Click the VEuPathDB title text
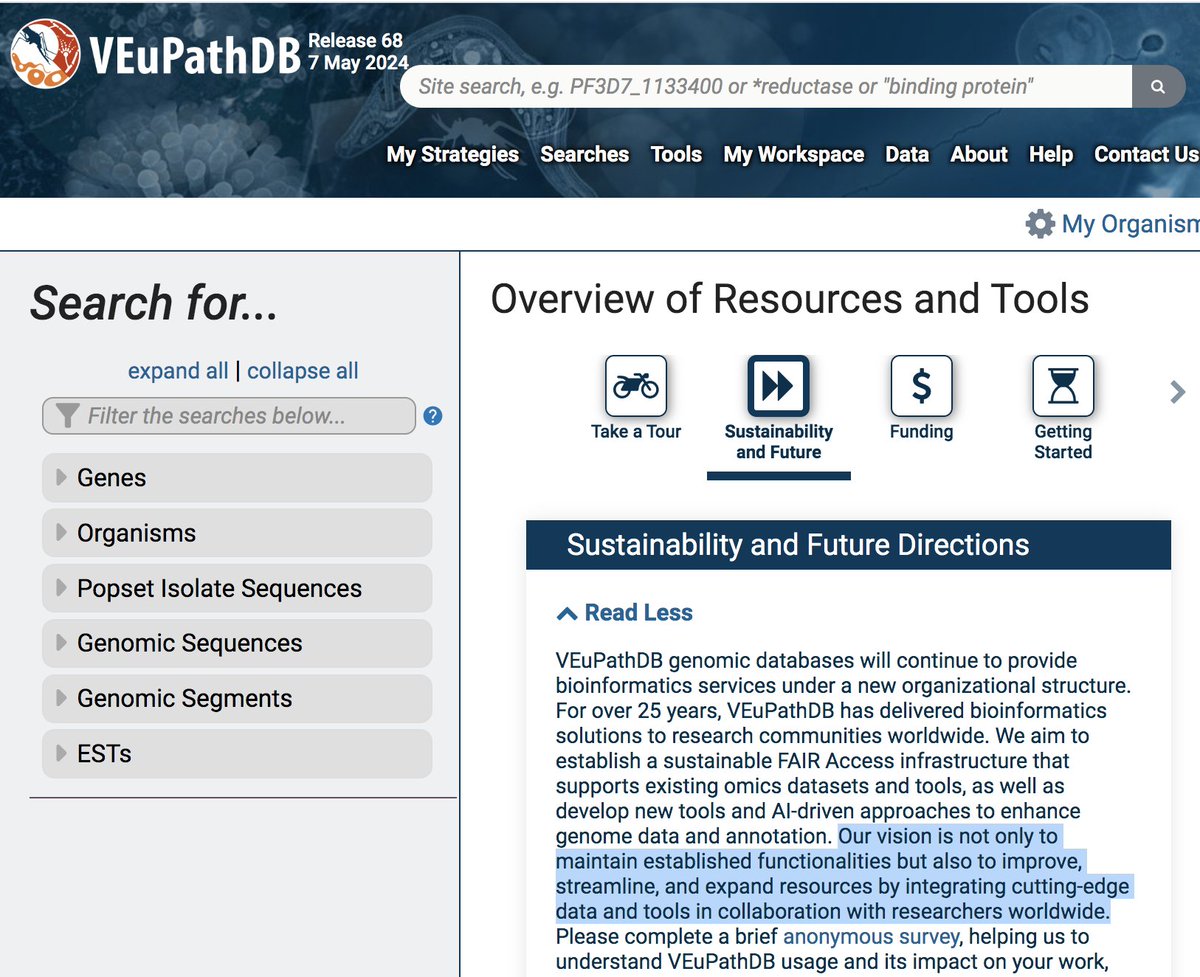Image resolution: width=1200 pixels, height=977 pixels. (194, 55)
